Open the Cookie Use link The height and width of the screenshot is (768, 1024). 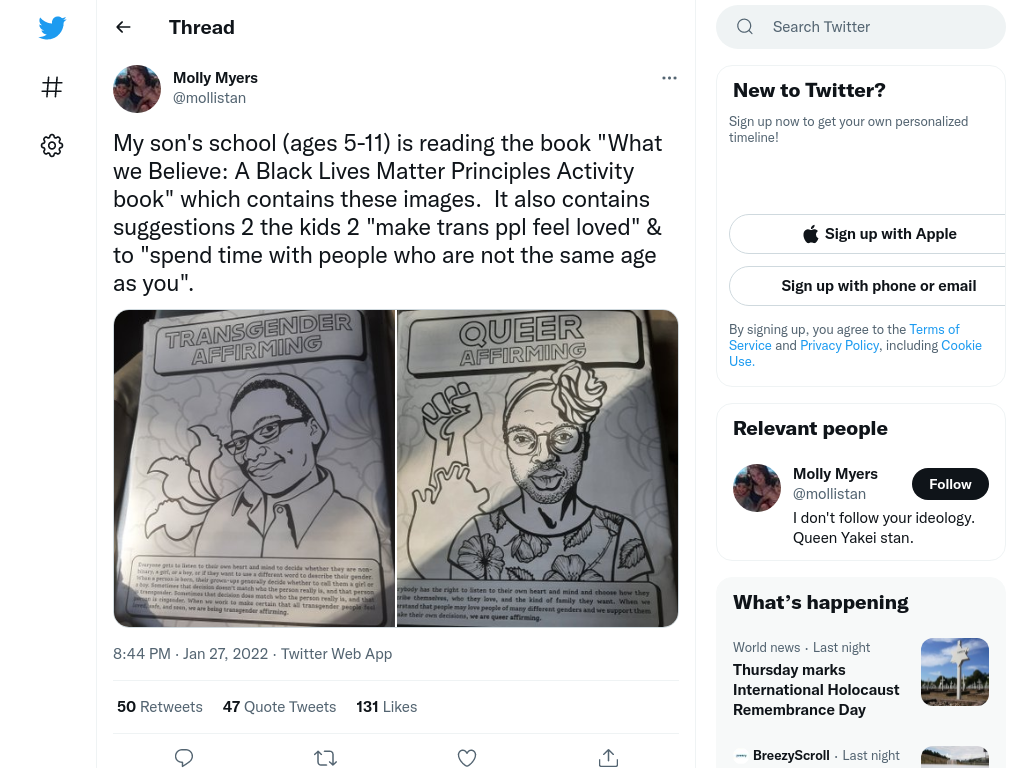[856, 353]
